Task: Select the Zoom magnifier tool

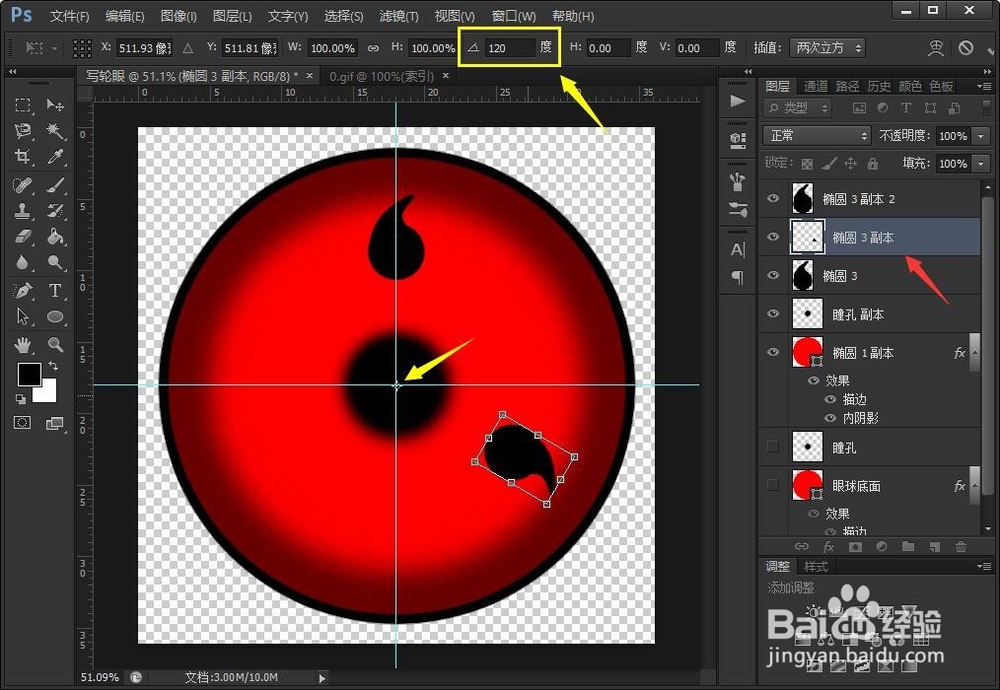Action: (x=55, y=345)
